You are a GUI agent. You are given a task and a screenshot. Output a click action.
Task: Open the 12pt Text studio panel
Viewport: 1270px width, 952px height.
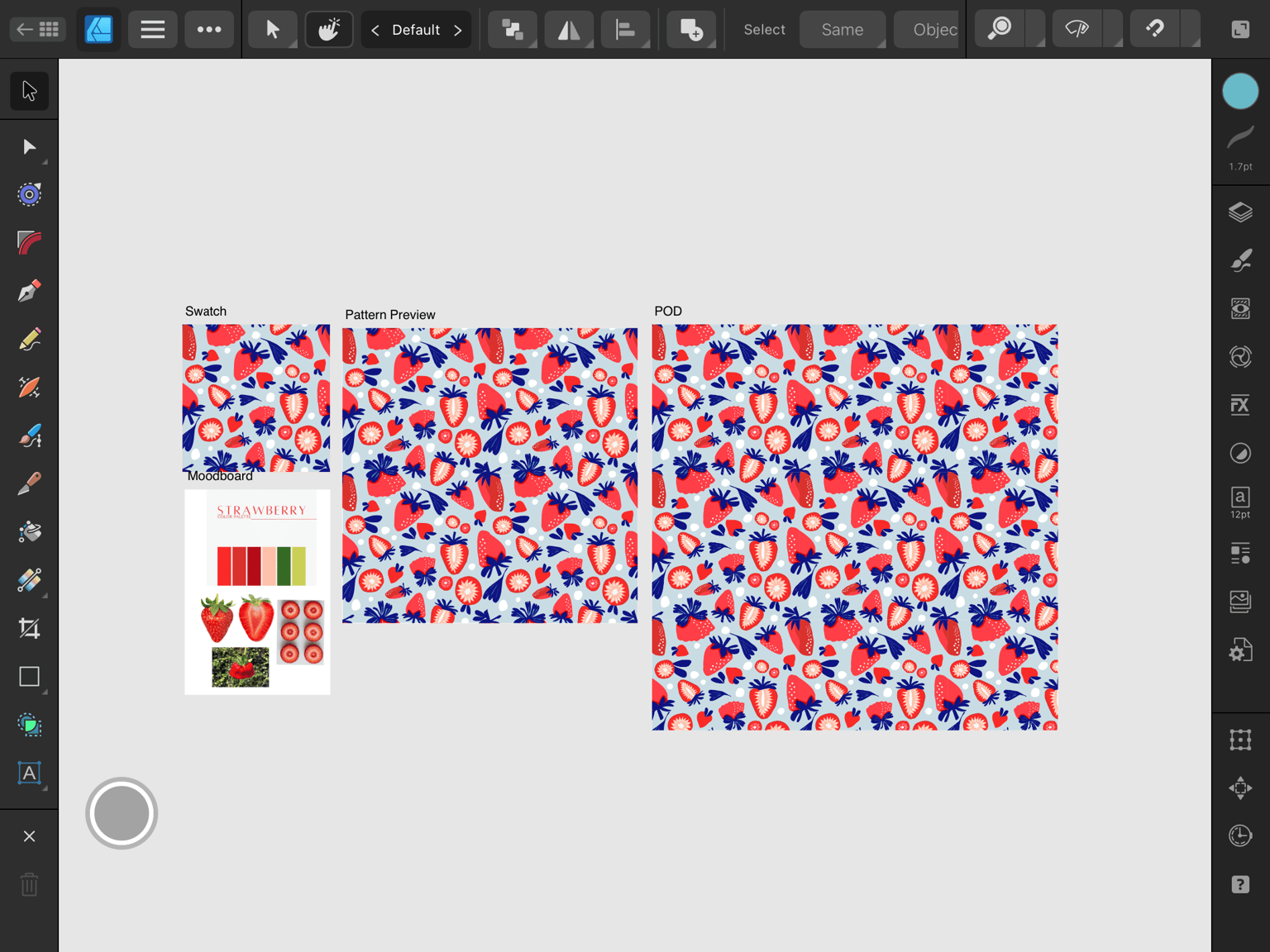coord(1240,502)
